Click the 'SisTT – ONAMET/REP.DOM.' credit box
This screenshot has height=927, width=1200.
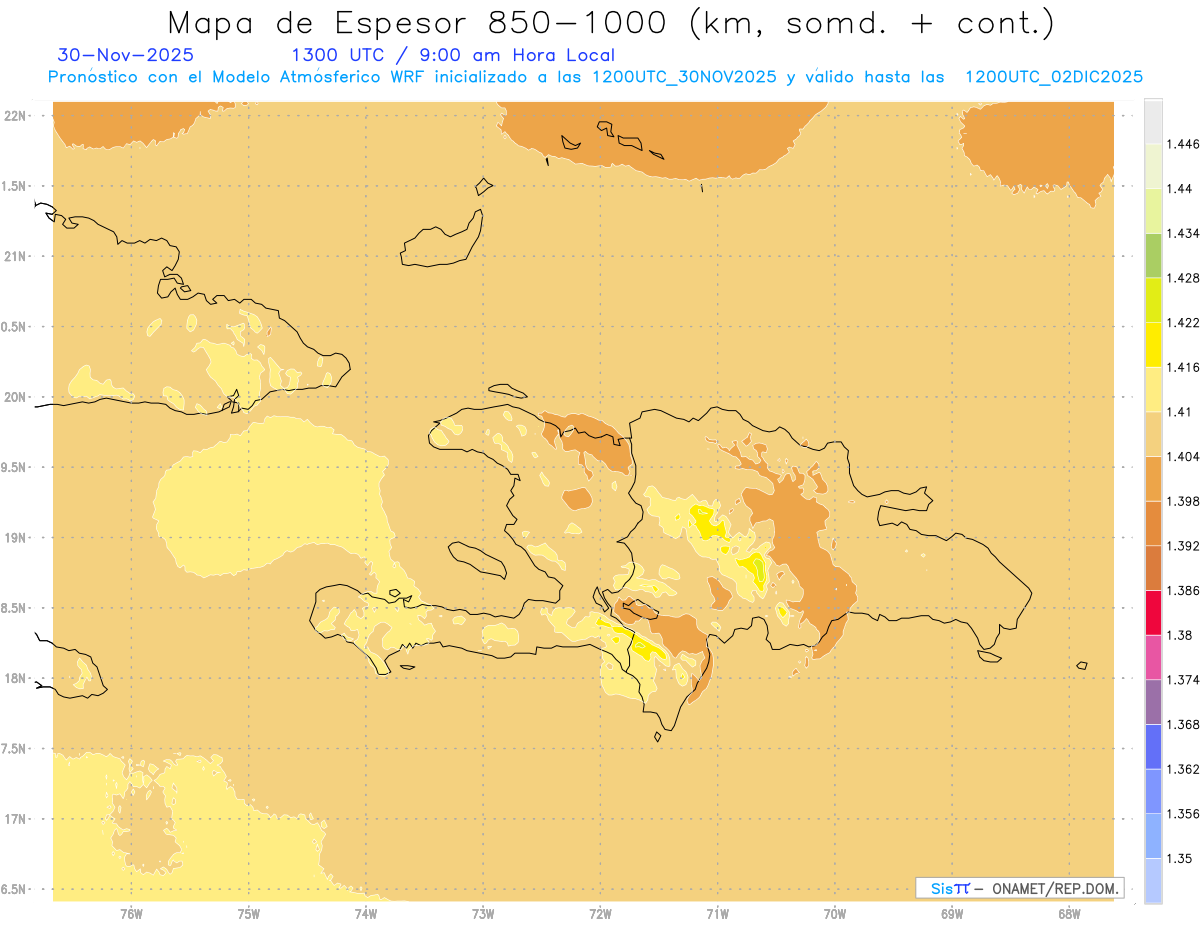[1019, 888]
